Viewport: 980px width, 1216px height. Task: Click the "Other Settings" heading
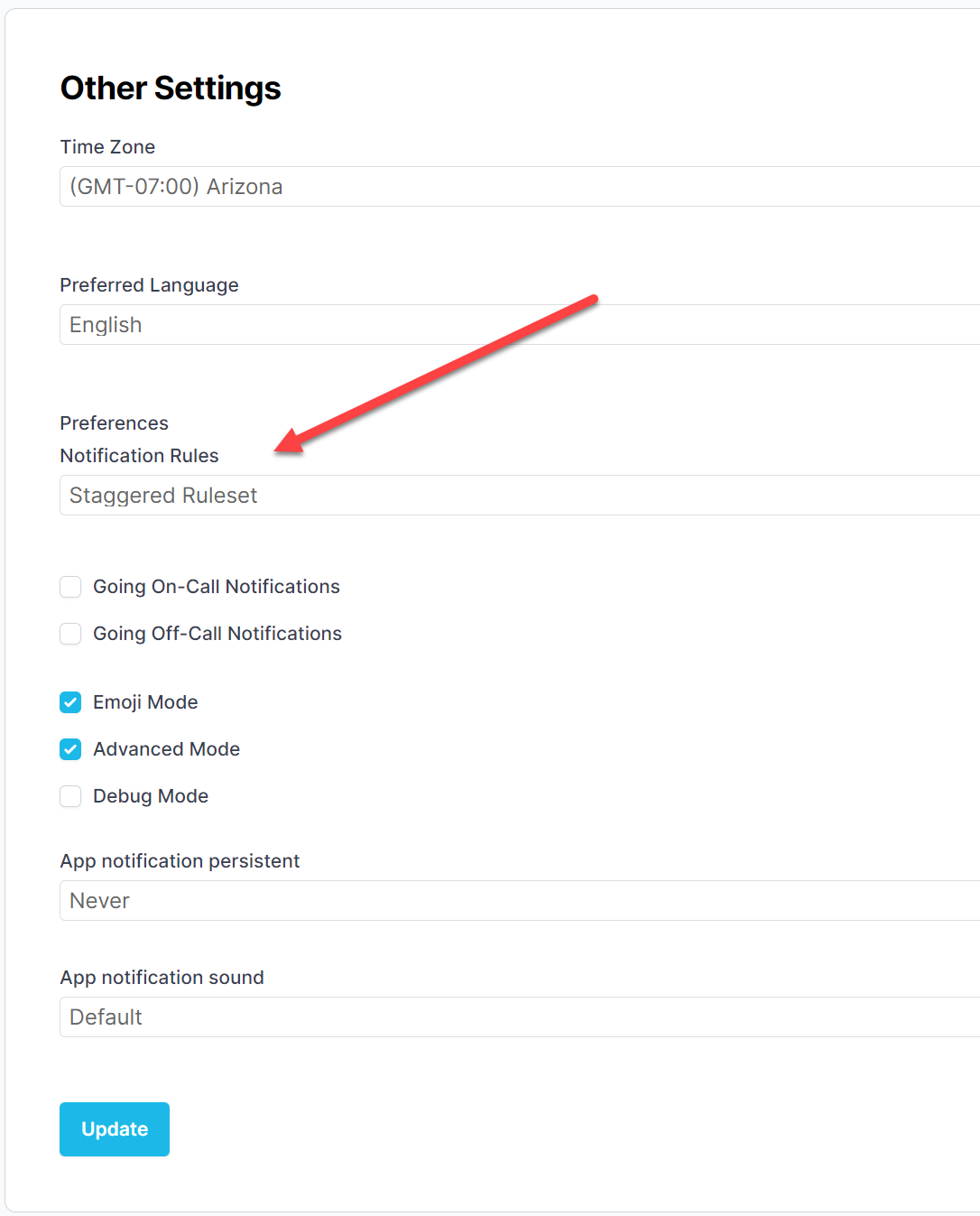tap(171, 88)
